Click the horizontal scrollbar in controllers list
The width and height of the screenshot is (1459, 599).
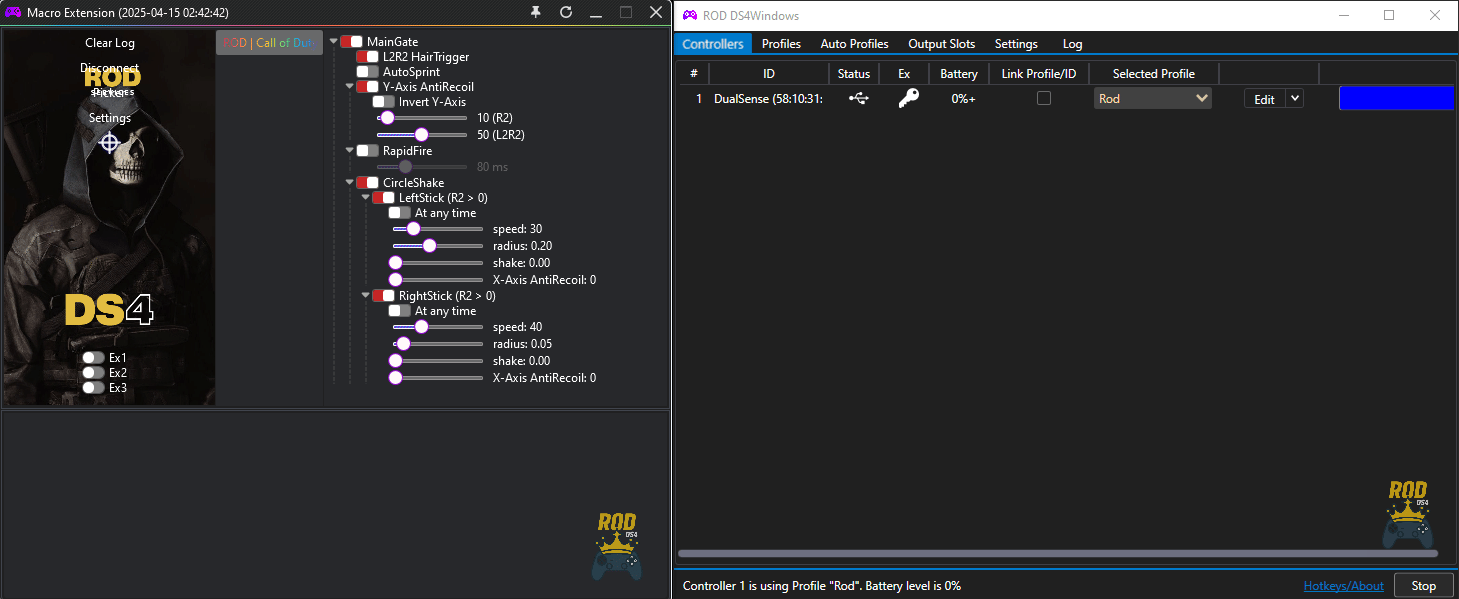coord(1058,553)
